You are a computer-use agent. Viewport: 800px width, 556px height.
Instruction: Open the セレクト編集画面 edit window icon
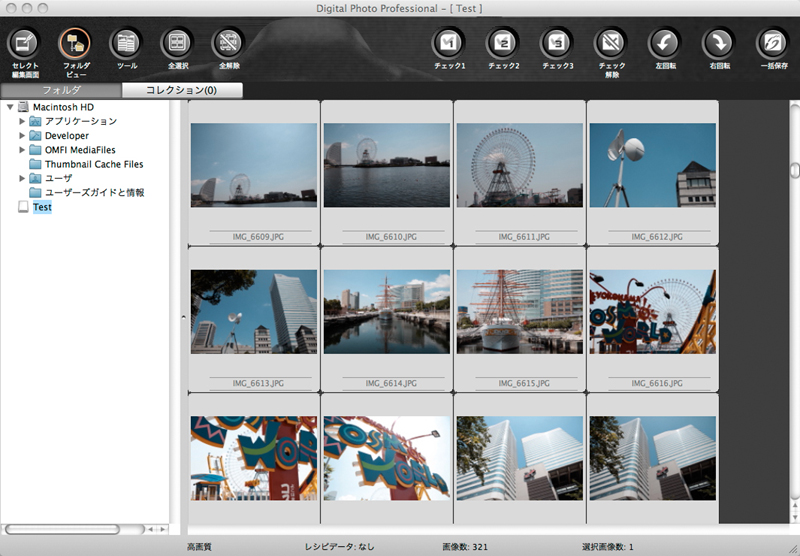(24, 43)
